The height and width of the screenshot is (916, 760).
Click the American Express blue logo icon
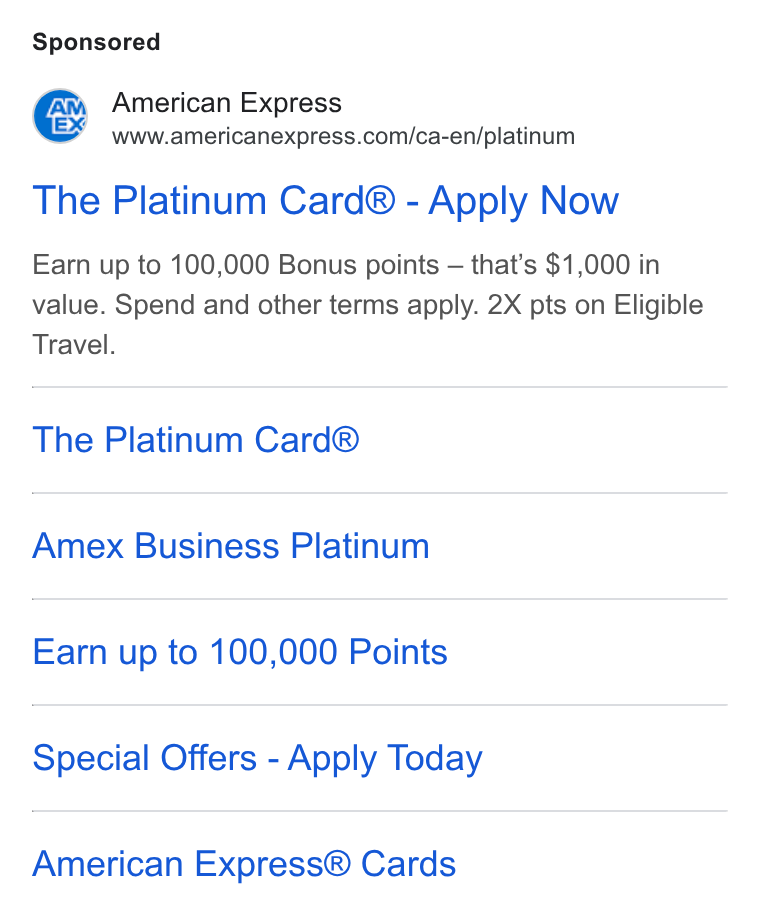pos(60,116)
